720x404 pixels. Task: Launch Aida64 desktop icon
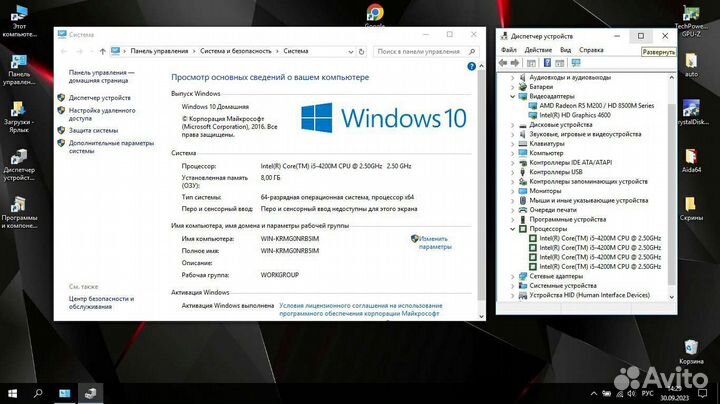[691, 161]
